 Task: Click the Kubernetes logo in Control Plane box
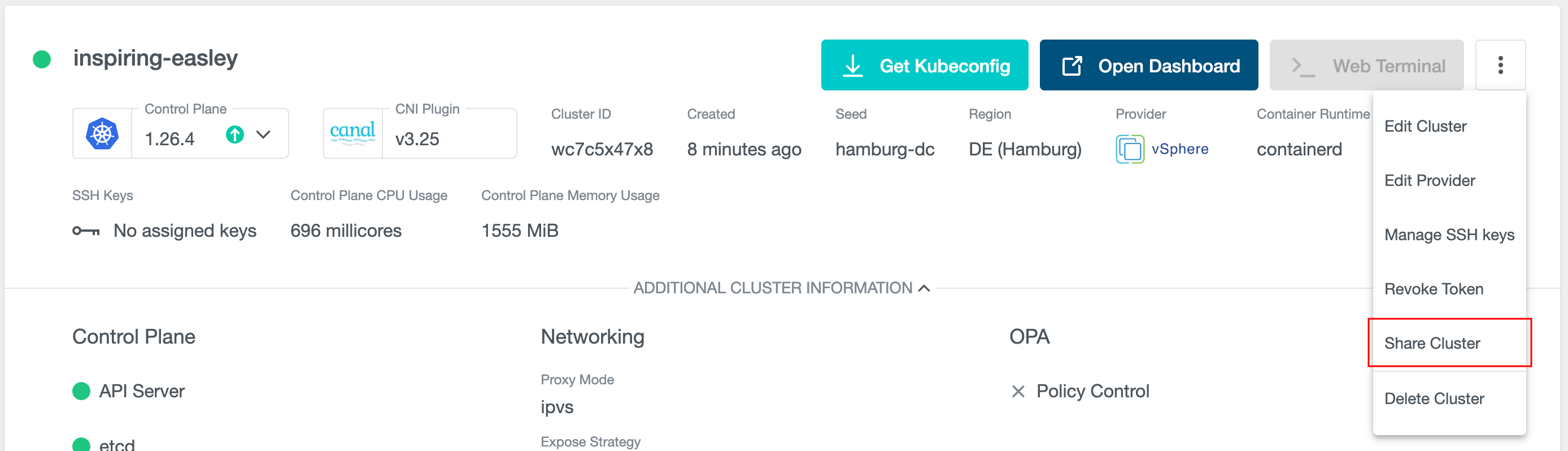102,133
